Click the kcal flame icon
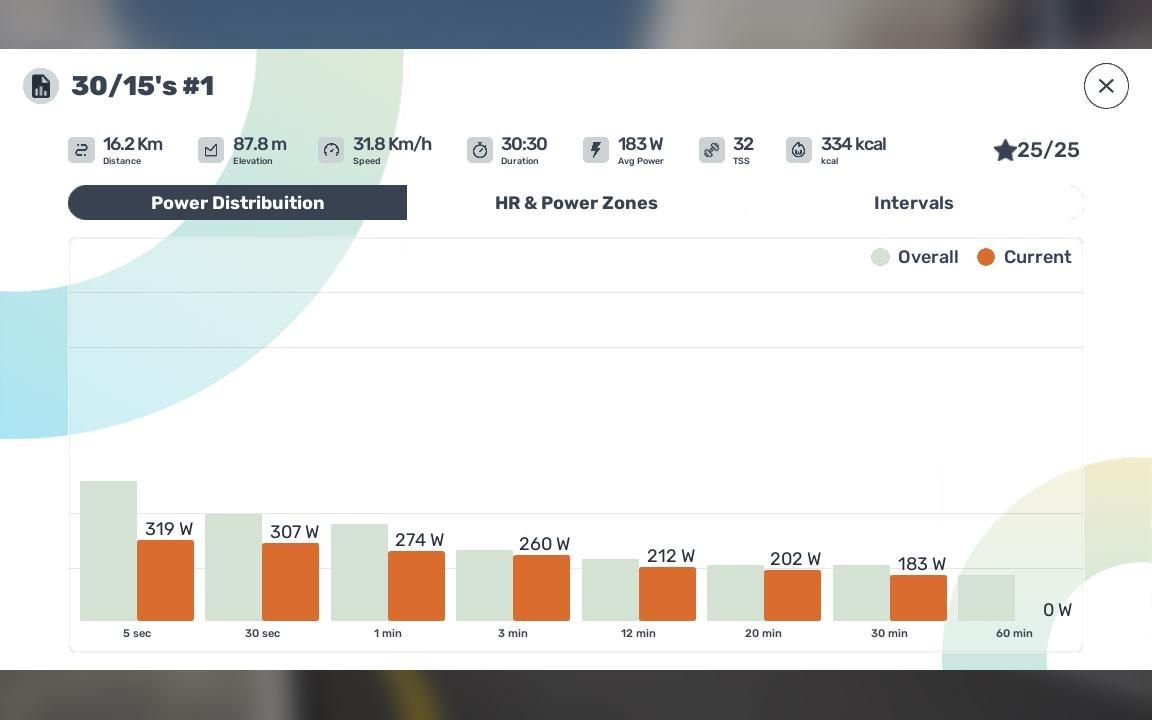The height and width of the screenshot is (720, 1152). (x=799, y=150)
